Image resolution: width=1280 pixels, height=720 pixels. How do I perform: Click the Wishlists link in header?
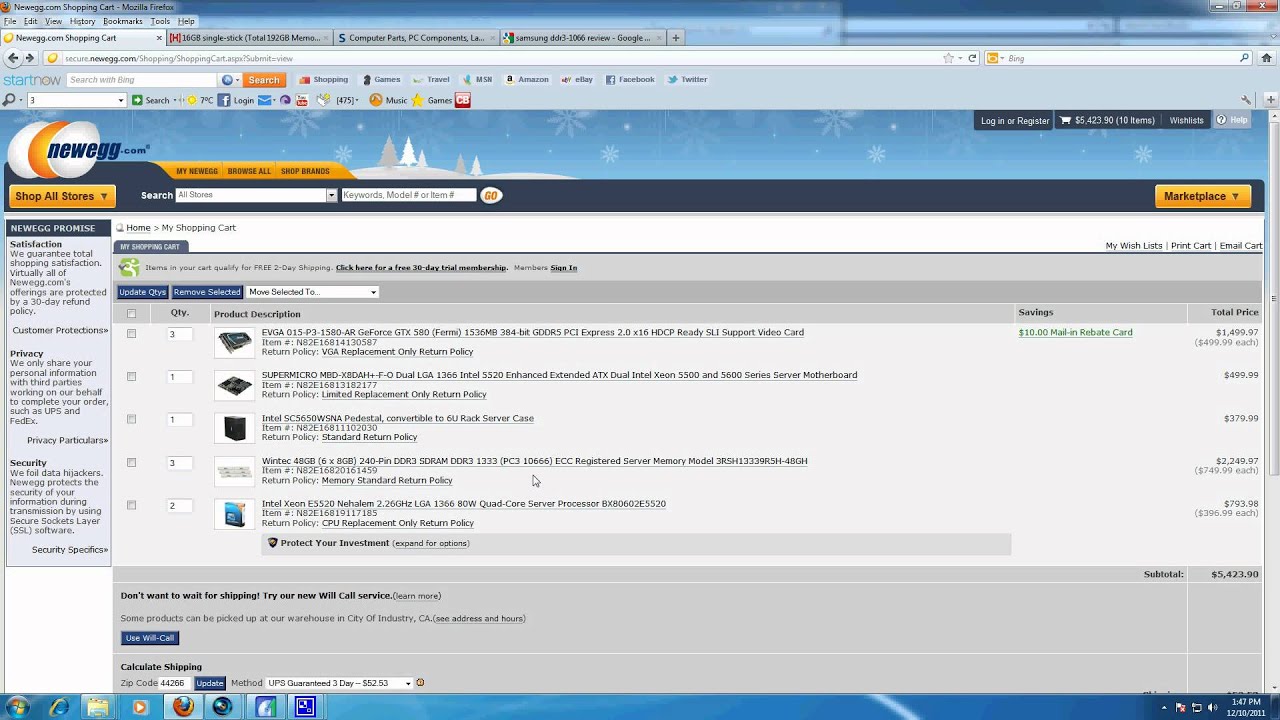[x=1186, y=121]
